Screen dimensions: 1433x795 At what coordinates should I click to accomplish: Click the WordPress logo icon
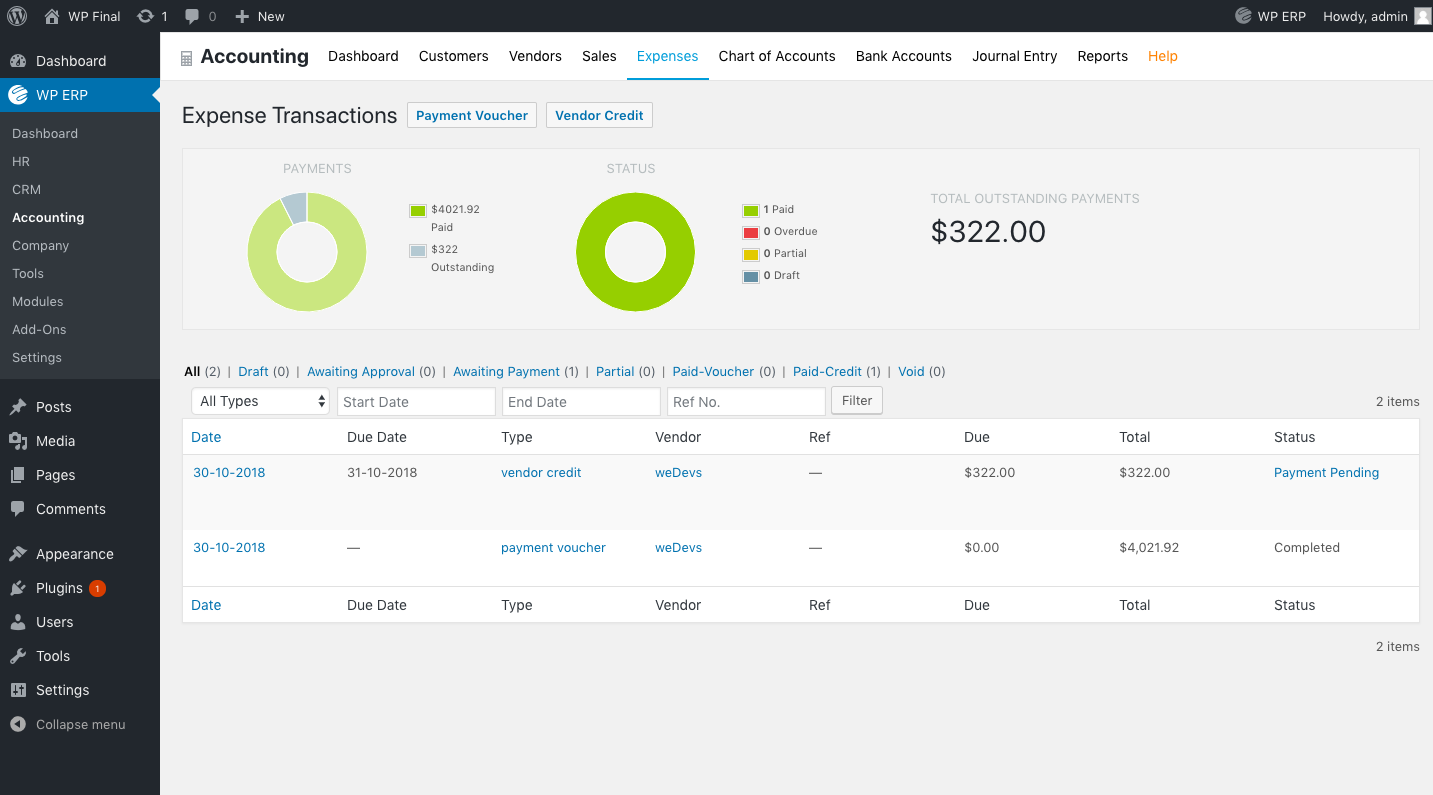coord(17,16)
